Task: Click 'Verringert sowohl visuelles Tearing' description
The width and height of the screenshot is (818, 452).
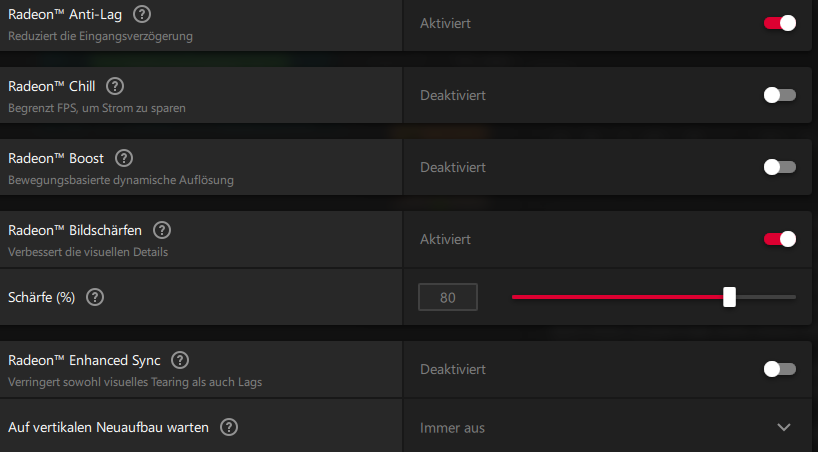Action: 135,382
